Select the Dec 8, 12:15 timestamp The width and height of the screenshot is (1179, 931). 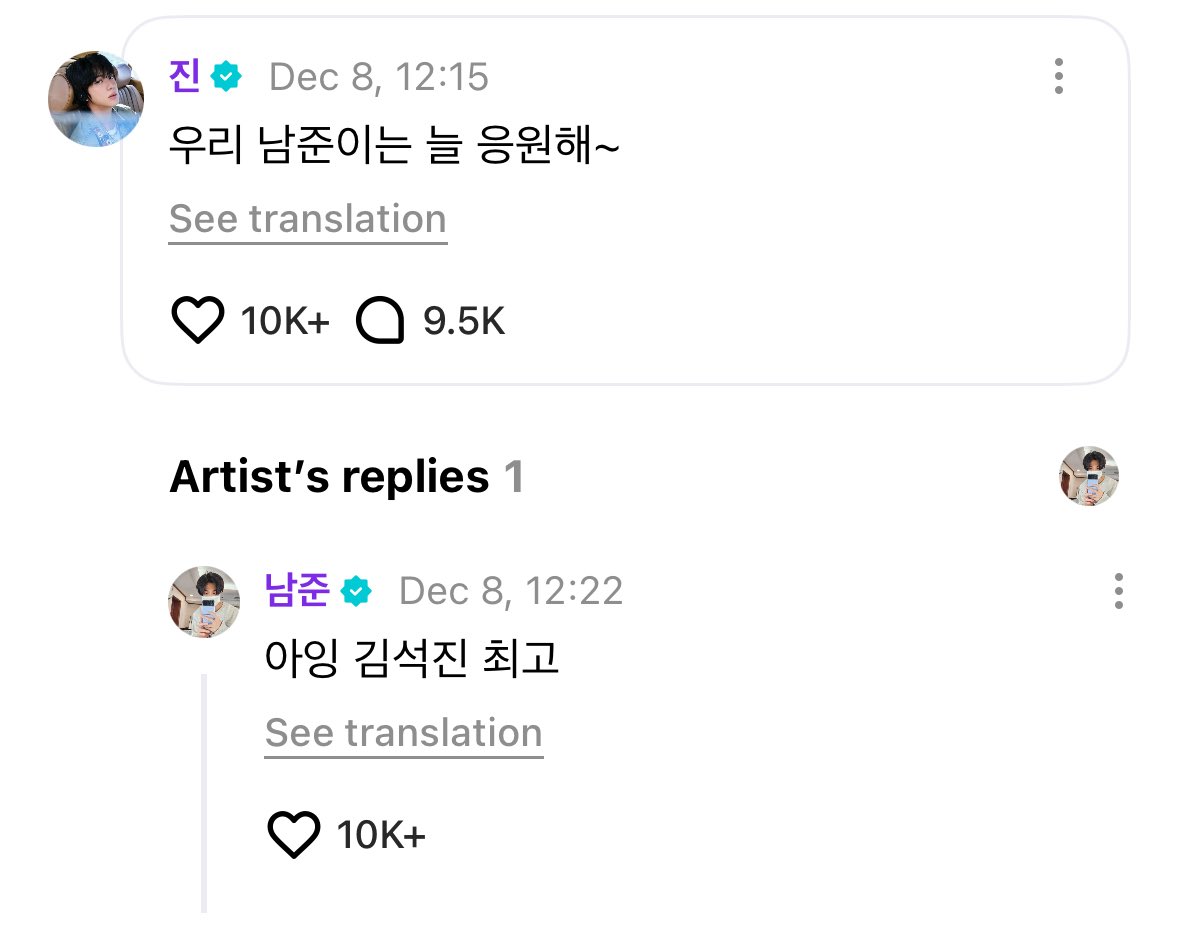(x=379, y=77)
